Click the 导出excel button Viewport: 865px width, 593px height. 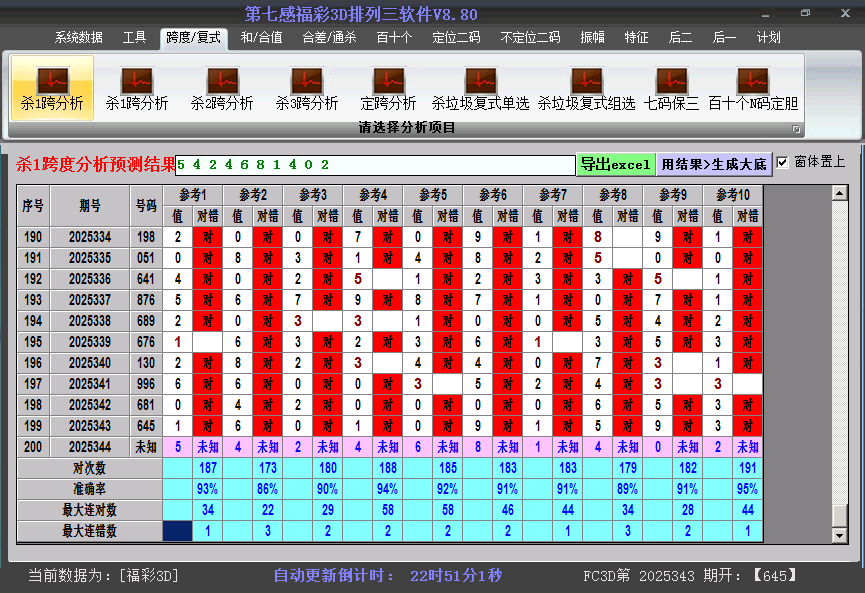(x=615, y=162)
